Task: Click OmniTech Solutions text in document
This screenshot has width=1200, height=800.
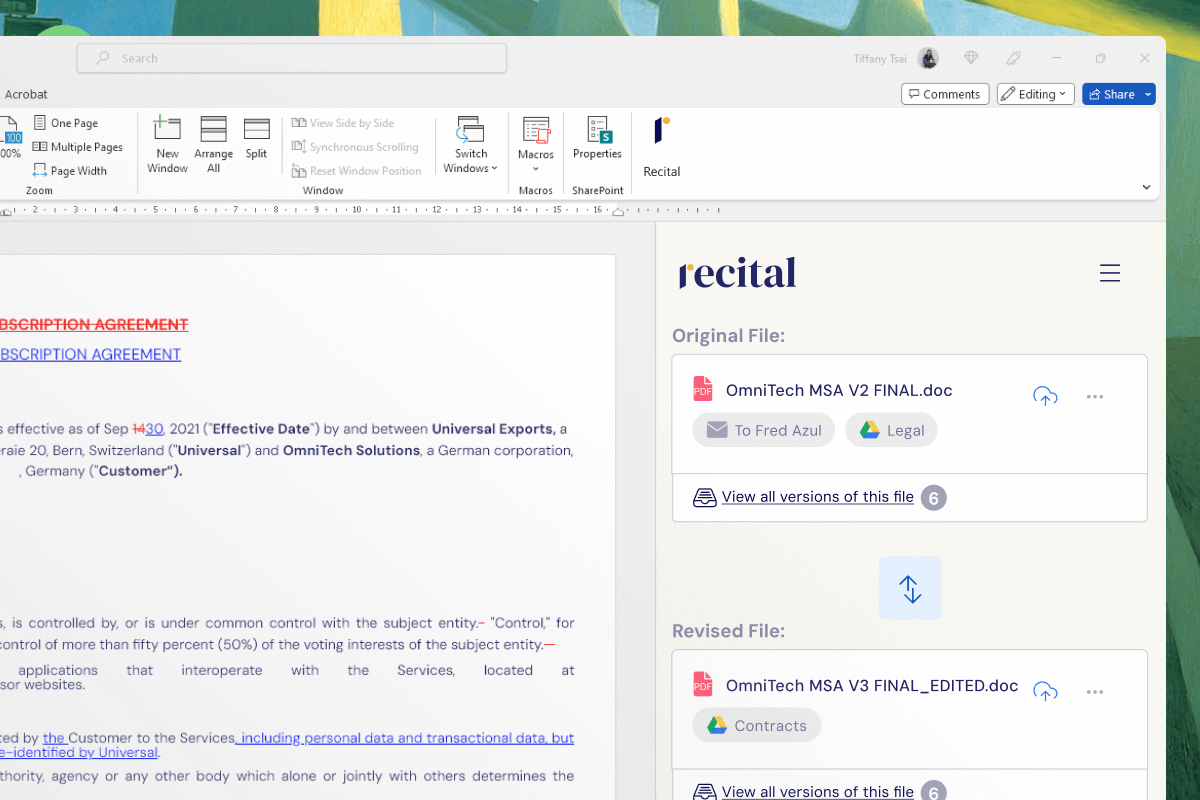Action: [x=351, y=450]
